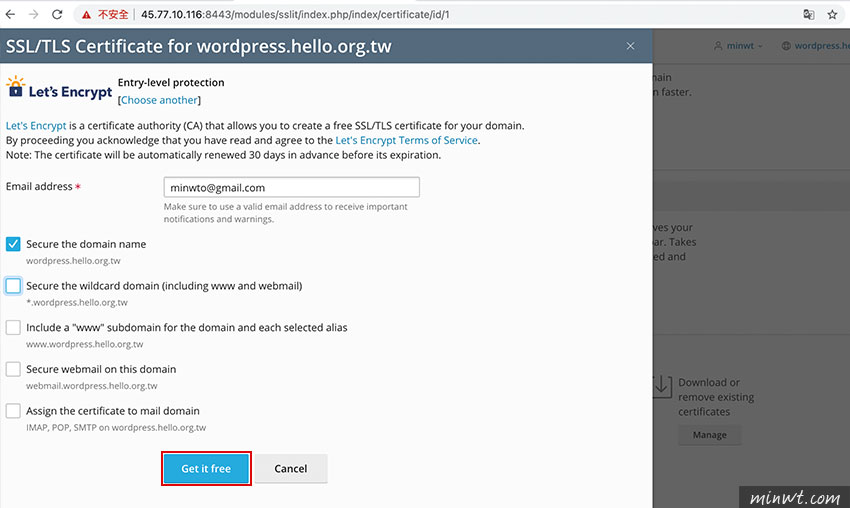Screen dimensions: 850x508
Task: Click the Entry-level protection text
Action: pyautogui.click(x=171, y=82)
